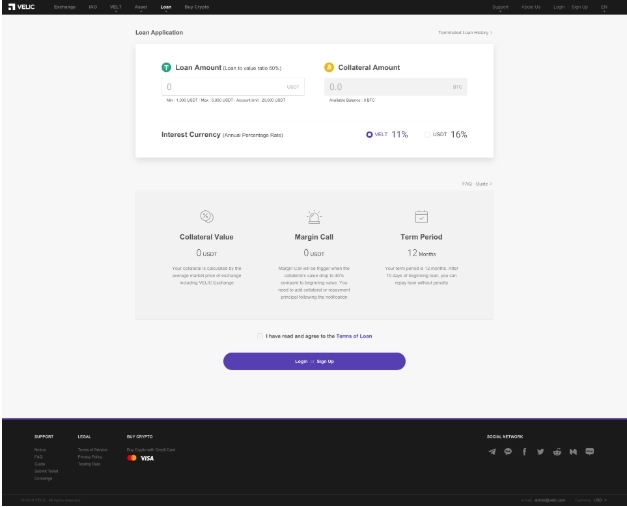Open the Reddit social link

pyautogui.click(x=557, y=452)
